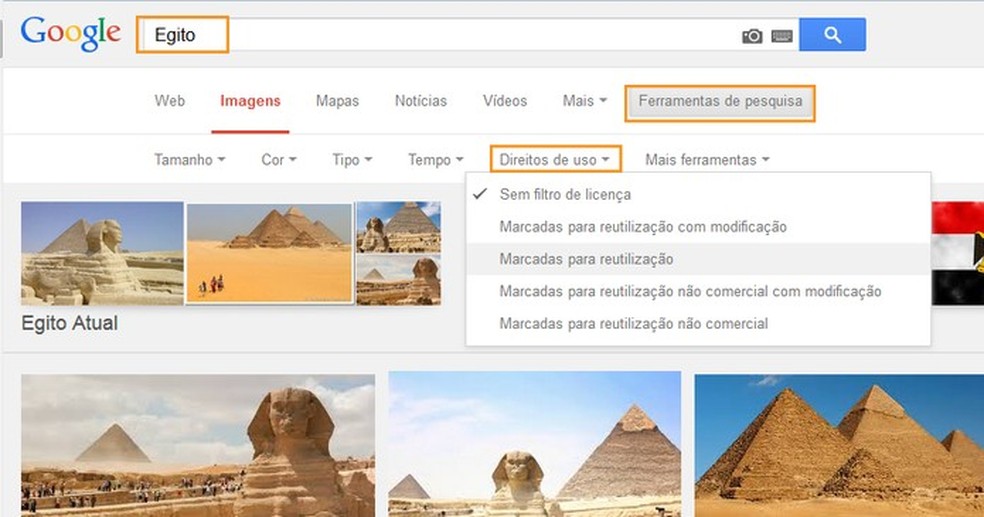Open Egito Atual sphinx thumbnail
The height and width of the screenshot is (517, 984).
pos(102,253)
